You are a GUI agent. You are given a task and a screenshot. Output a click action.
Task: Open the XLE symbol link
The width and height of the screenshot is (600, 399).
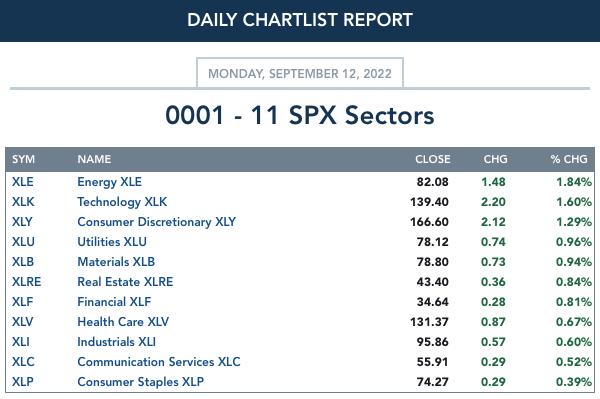[23, 182]
